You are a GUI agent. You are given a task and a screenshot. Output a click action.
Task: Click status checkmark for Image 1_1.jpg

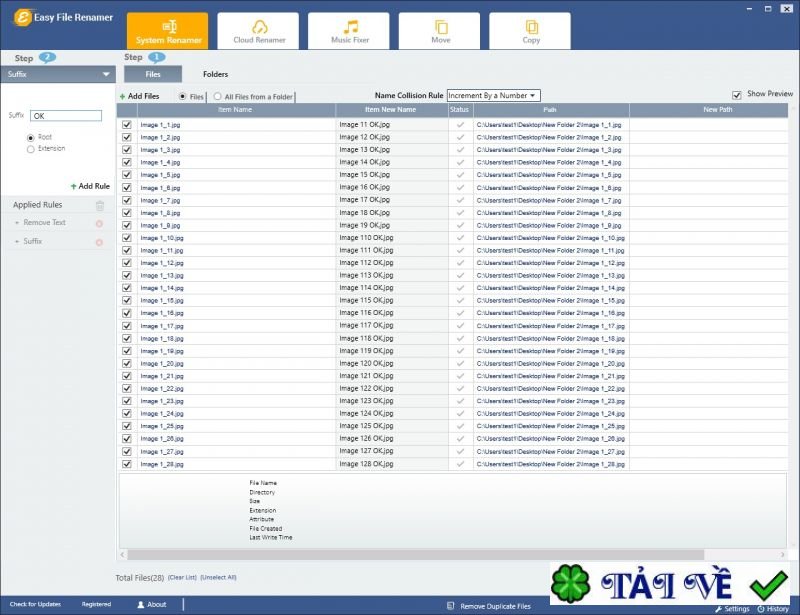[460, 125]
